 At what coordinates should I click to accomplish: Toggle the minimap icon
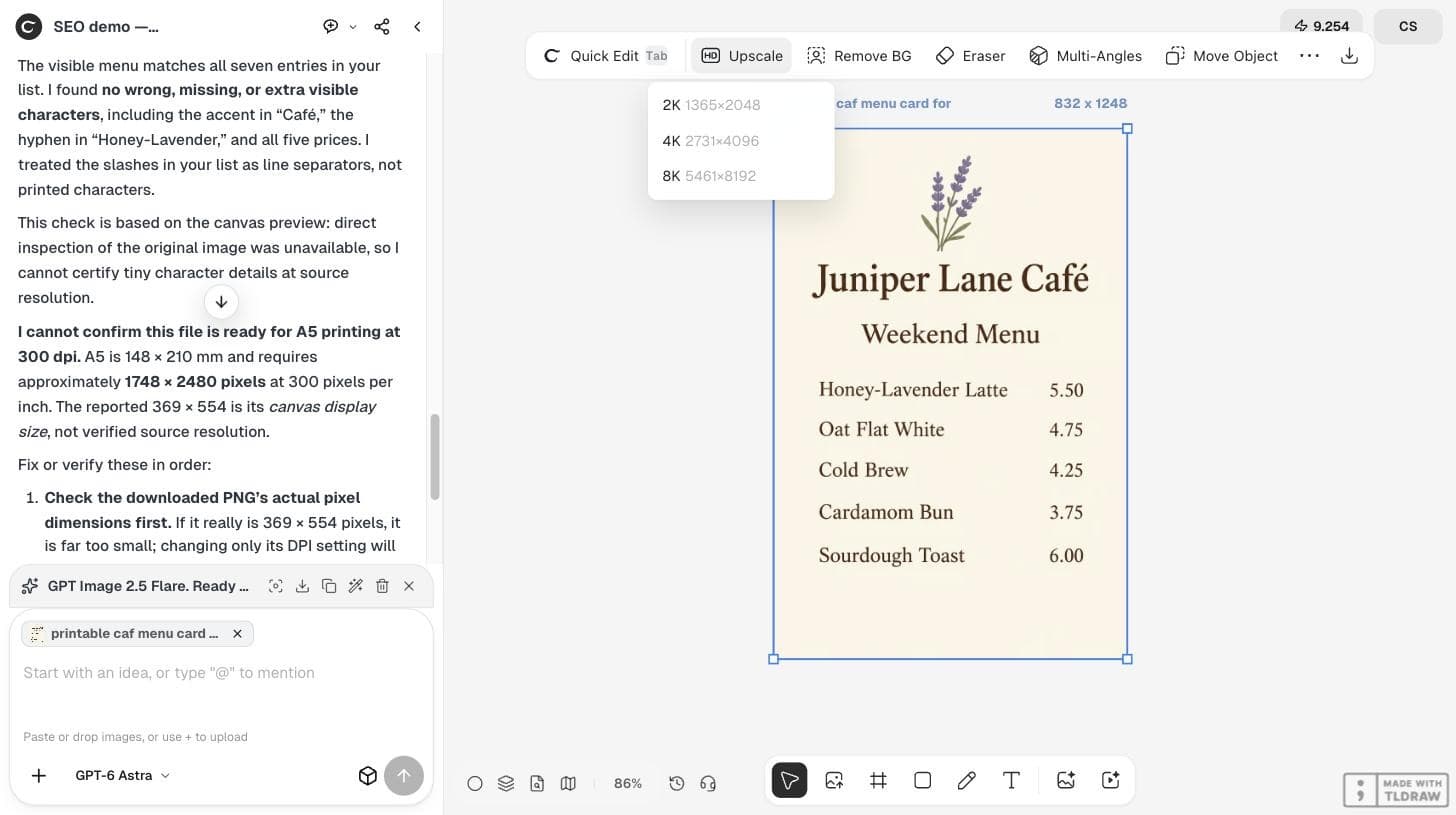coord(568,783)
